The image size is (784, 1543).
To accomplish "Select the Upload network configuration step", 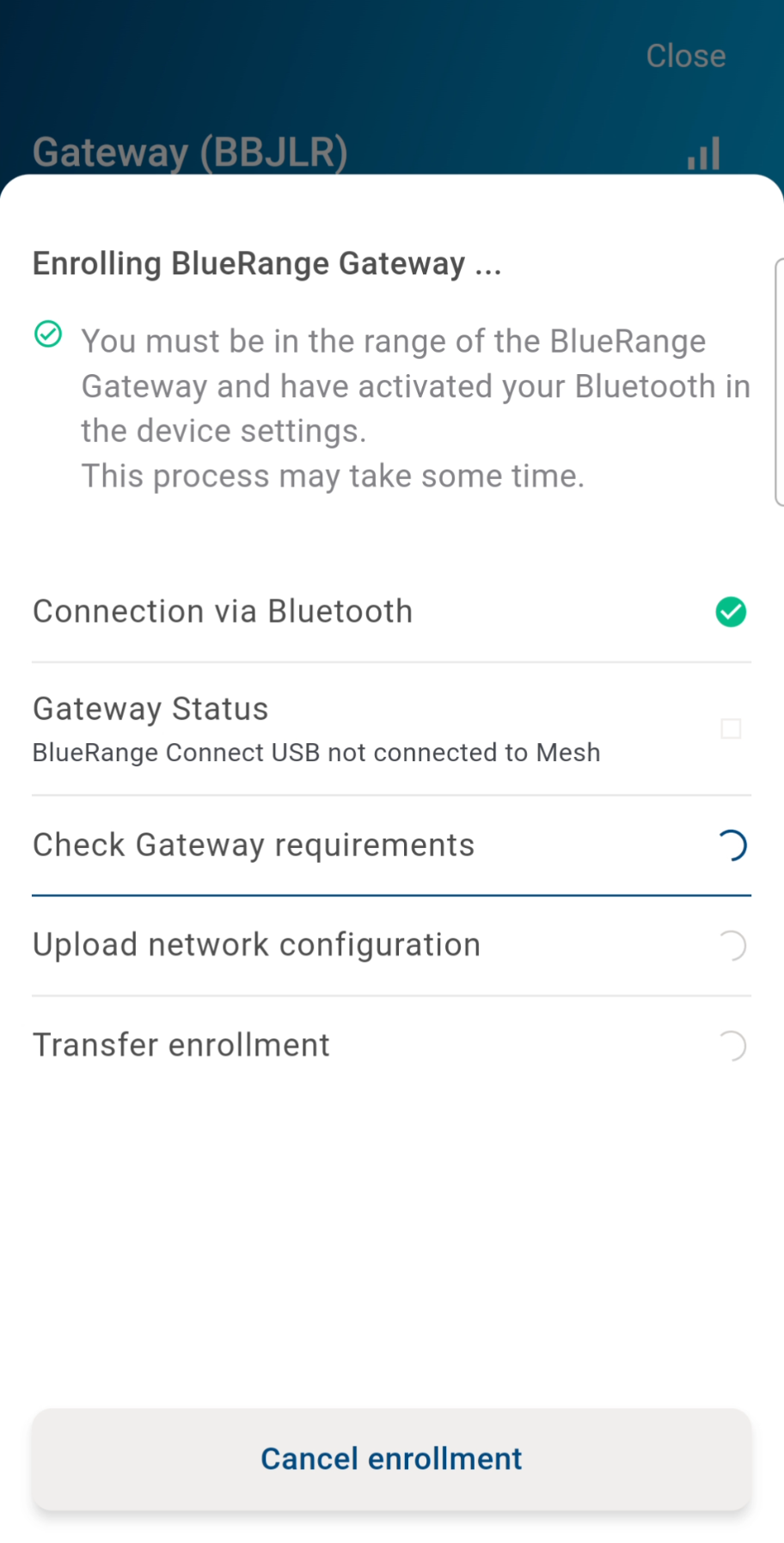I will pos(256,945).
